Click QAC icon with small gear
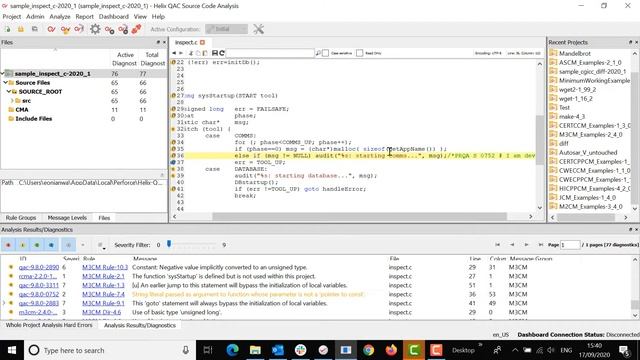 [109, 29]
